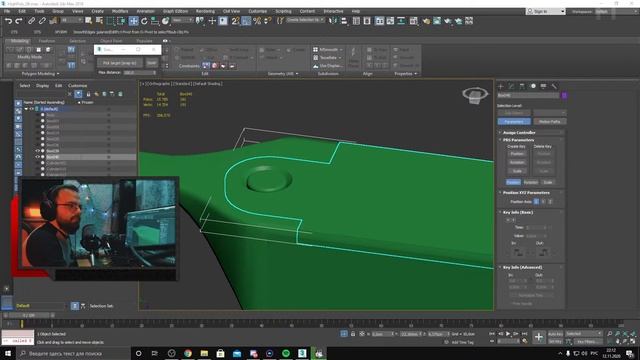Go to the timeline end frame
This screenshot has height=360, width=640.
pyautogui.click(x=524, y=334)
